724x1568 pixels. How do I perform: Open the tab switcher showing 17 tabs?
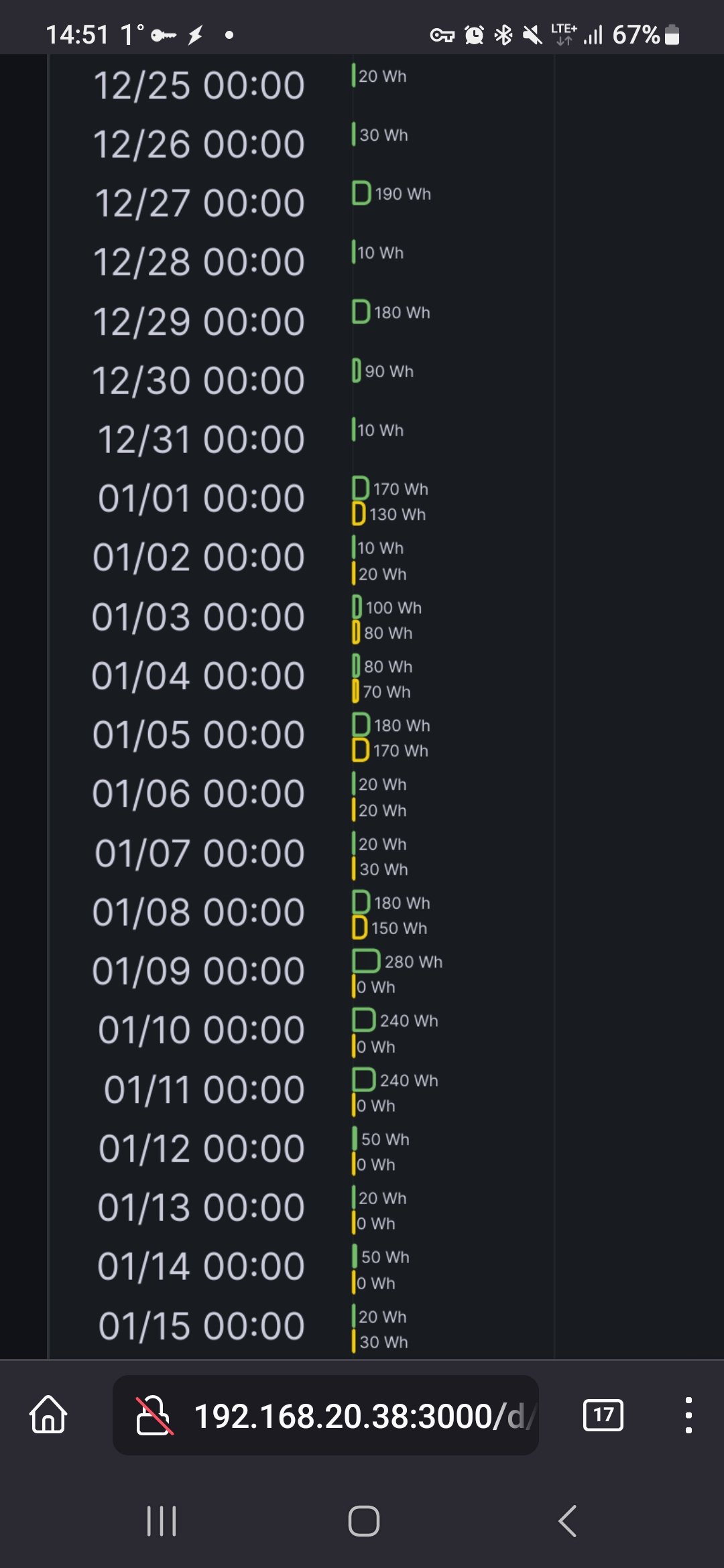pyautogui.click(x=603, y=1415)
